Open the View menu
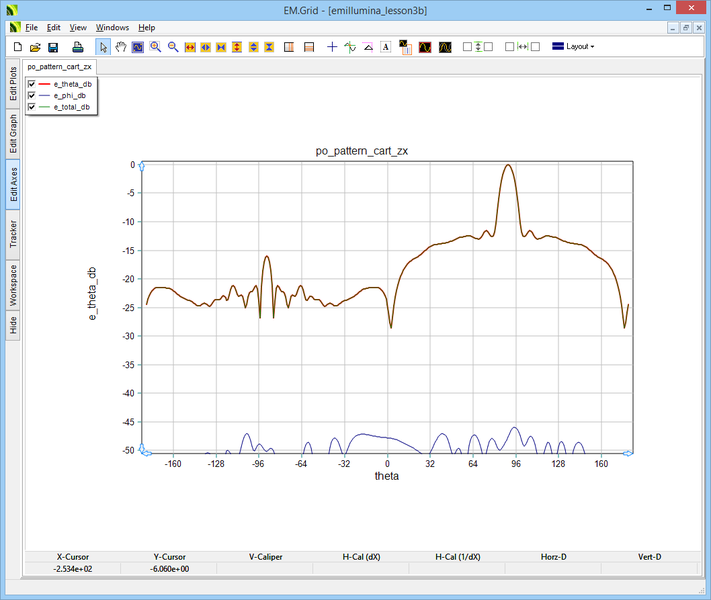The width and height of the screenshot is (711, 600). click(x=78, y=28)
